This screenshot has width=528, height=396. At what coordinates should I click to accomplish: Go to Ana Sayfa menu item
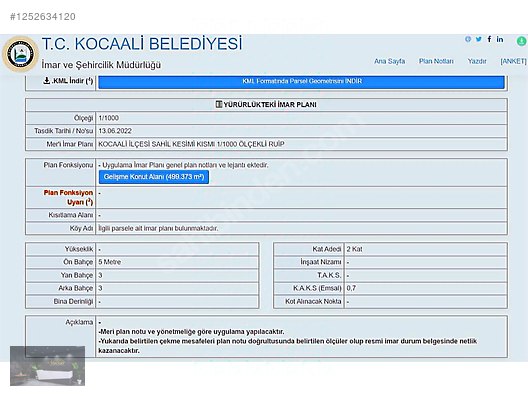[x=390, y=61]
